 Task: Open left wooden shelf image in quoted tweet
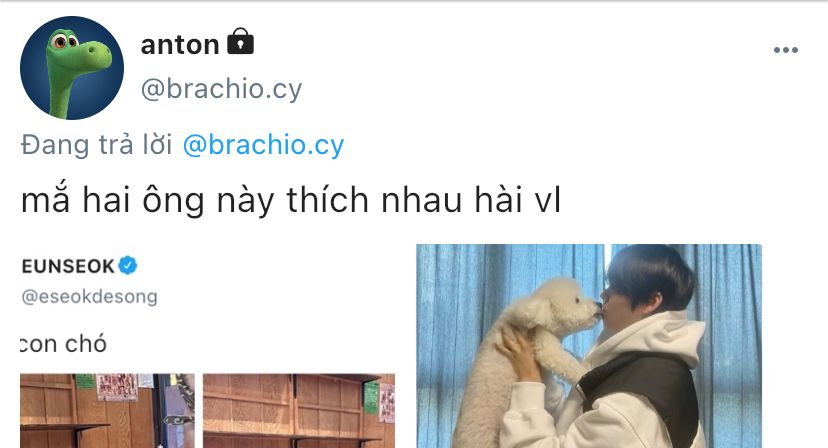[x=107, y=411]
